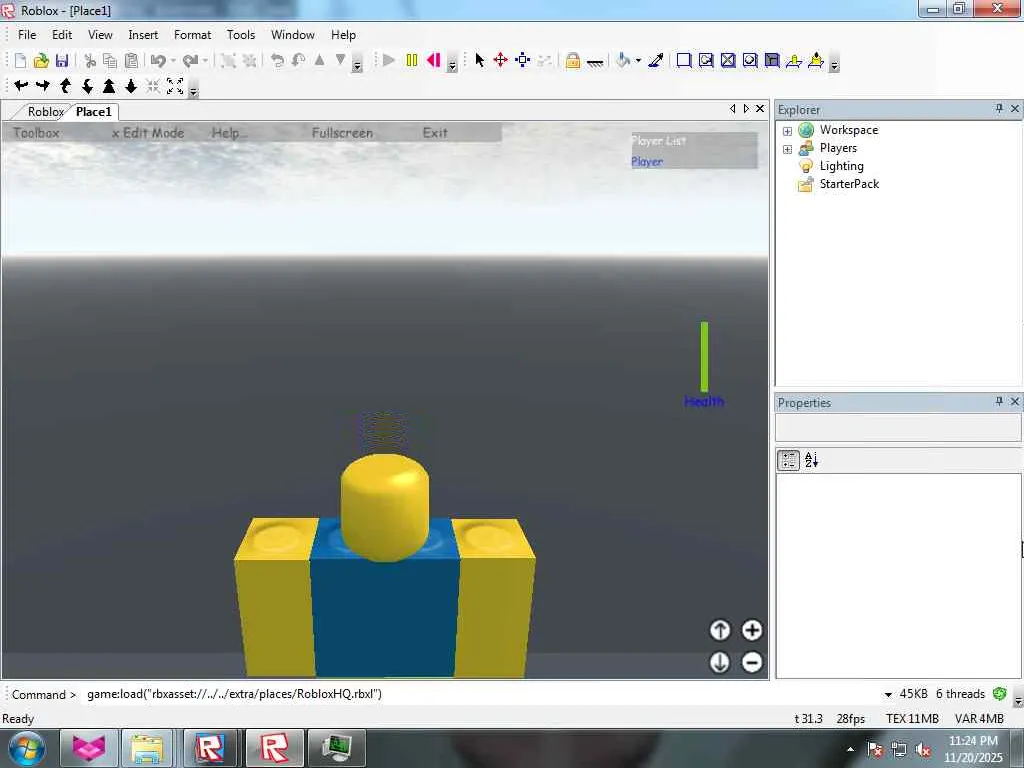Click the in-game Help... button

coord(229,133)
